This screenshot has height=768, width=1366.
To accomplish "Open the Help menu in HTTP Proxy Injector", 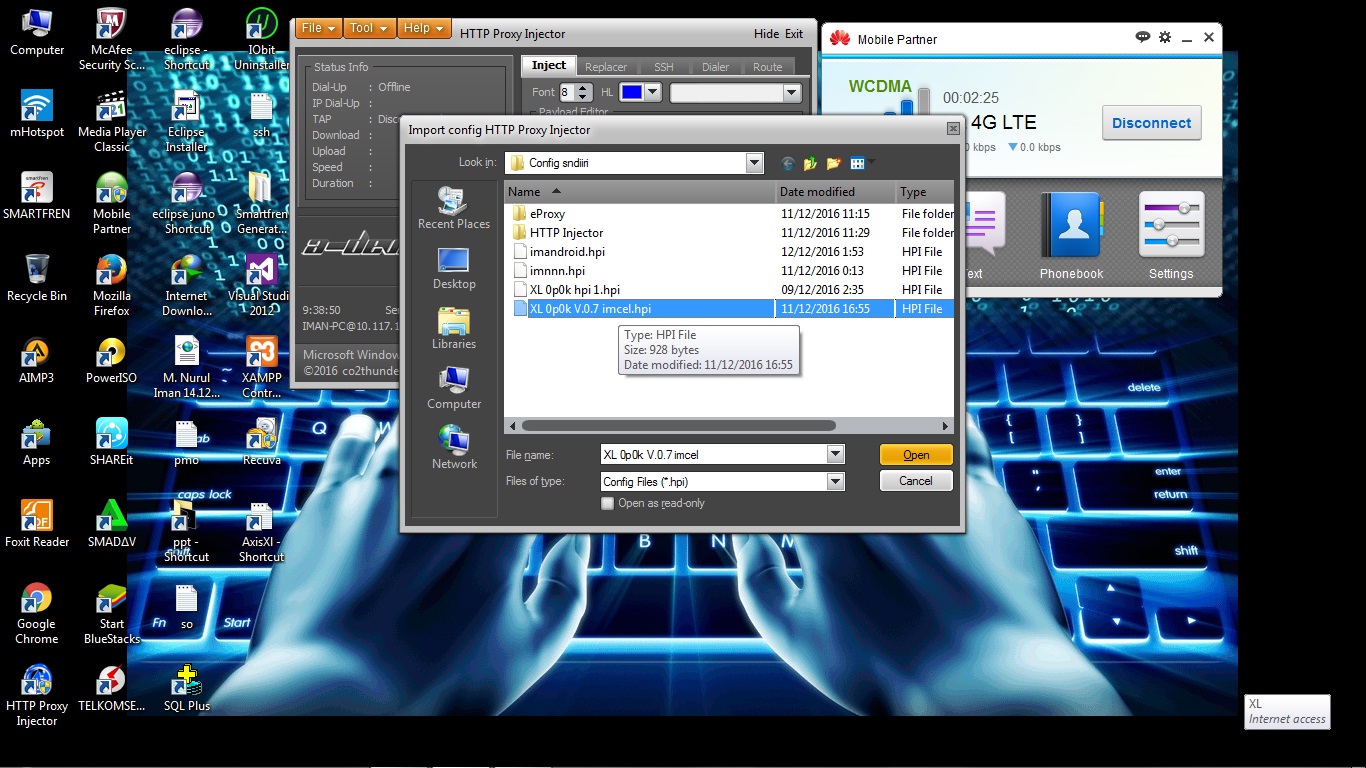I will tap(424, 28).
